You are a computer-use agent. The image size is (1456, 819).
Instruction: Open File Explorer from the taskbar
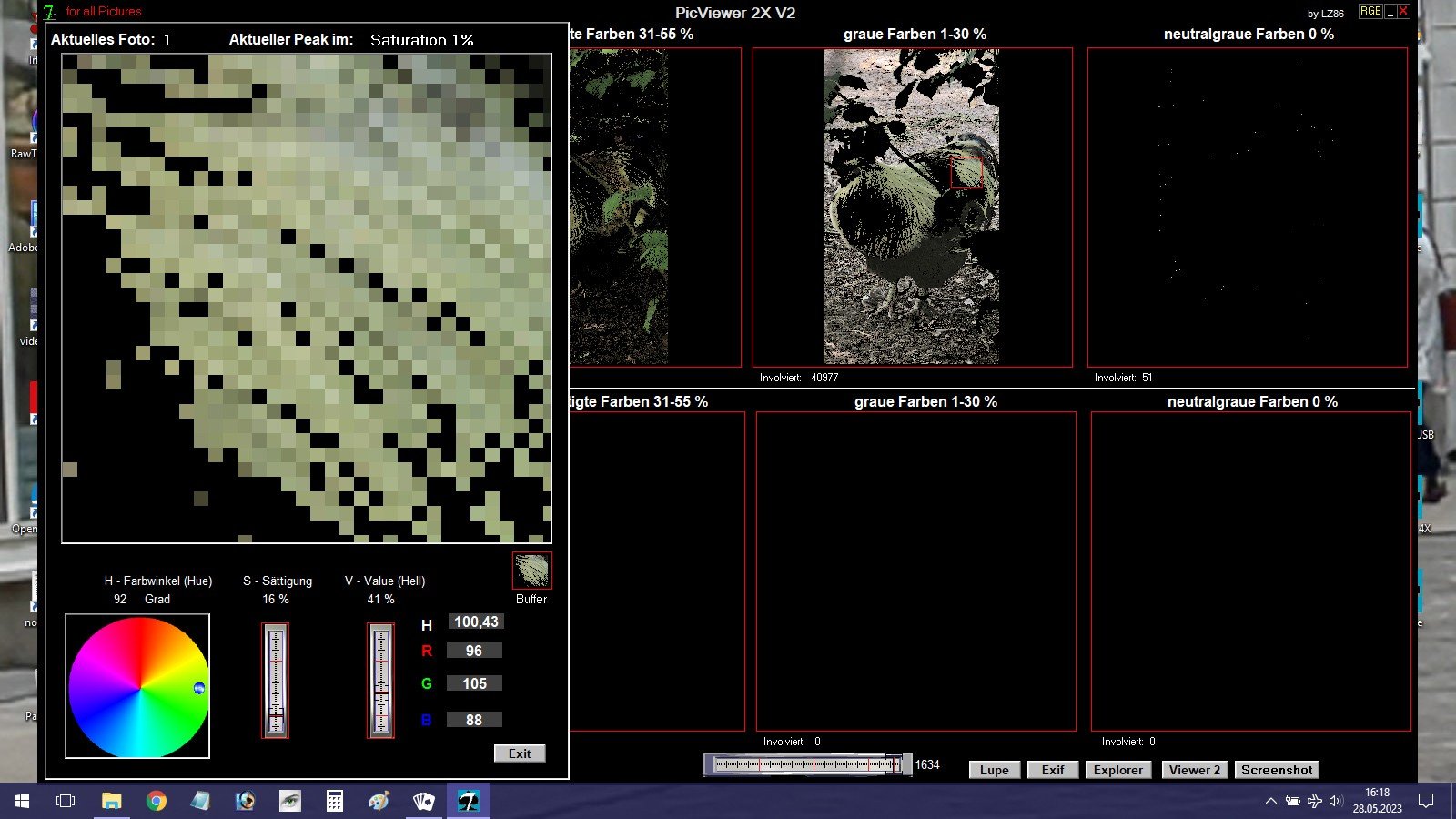111,801
